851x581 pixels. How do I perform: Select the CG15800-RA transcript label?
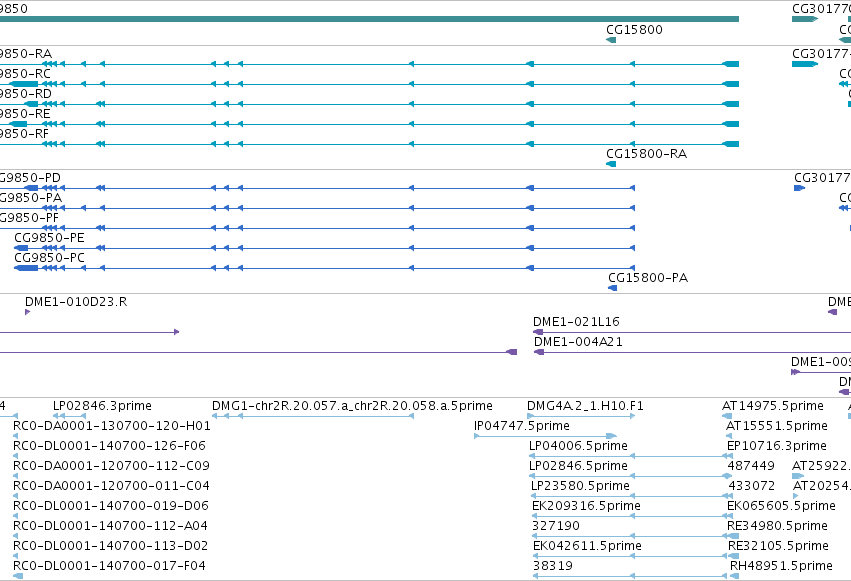(x=646, y=154)
